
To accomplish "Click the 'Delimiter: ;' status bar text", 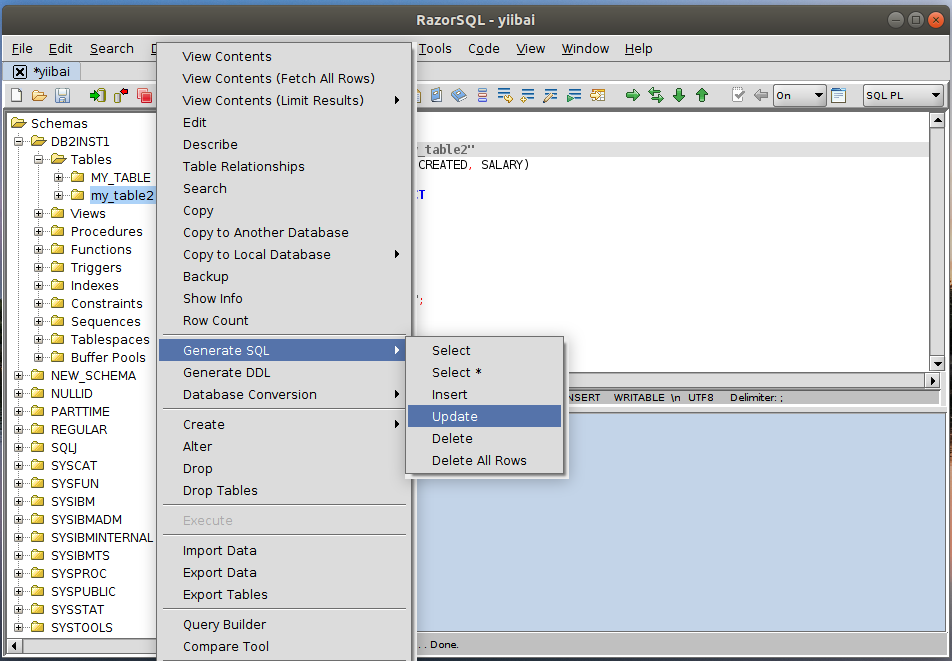I will [756, 398].
